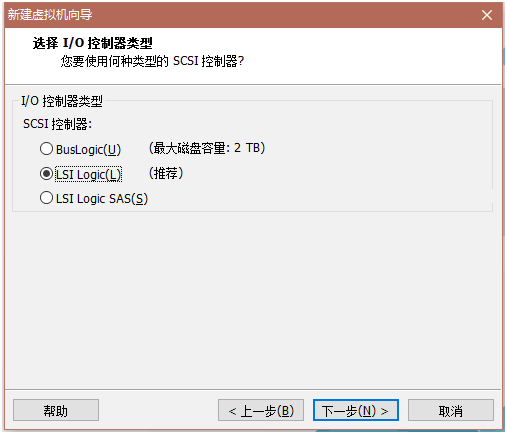Open help with the 帮助 button
The image size is (507, 434).
56,410
